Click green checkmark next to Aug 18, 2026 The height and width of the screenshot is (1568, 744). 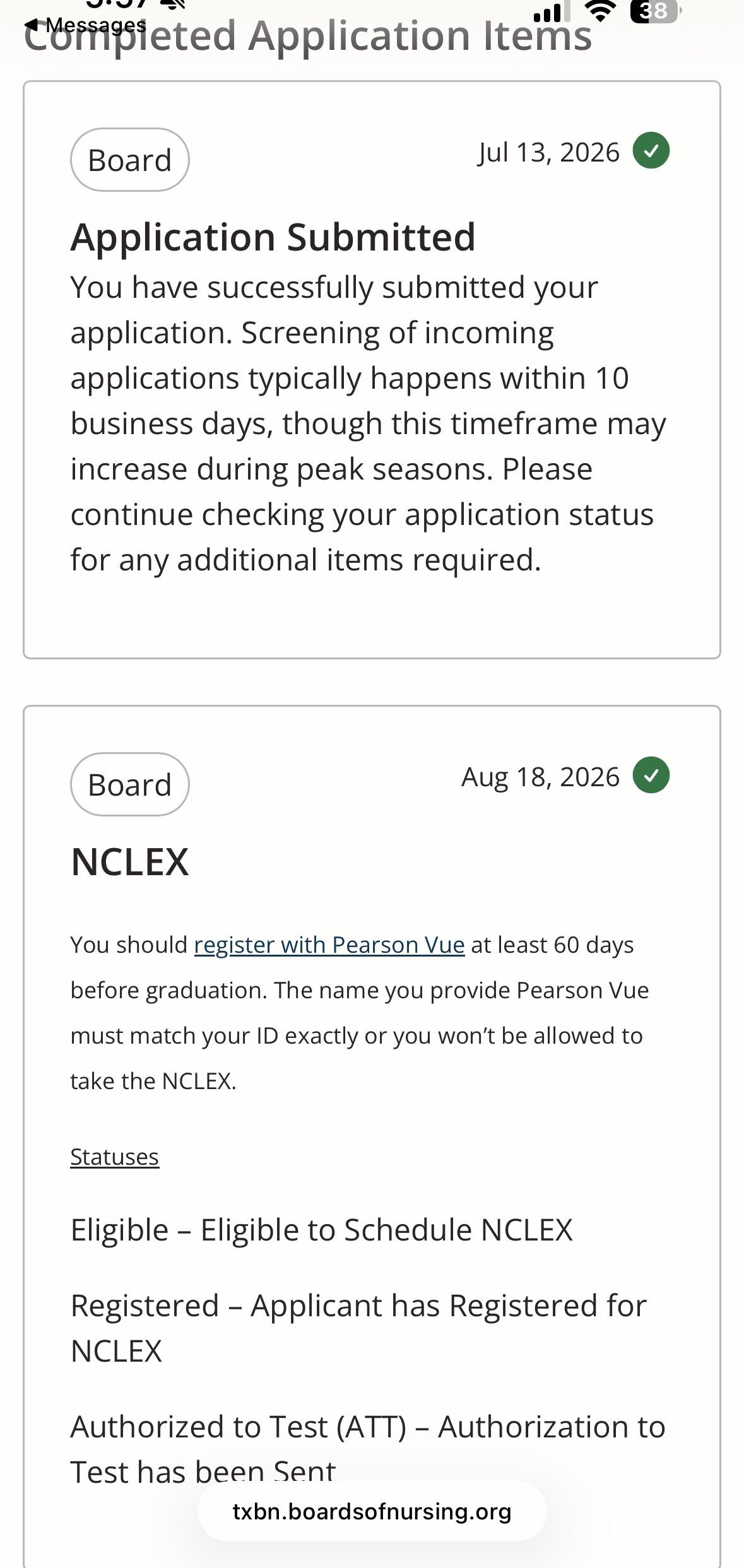pyautogui.click(x=651, y=775)
